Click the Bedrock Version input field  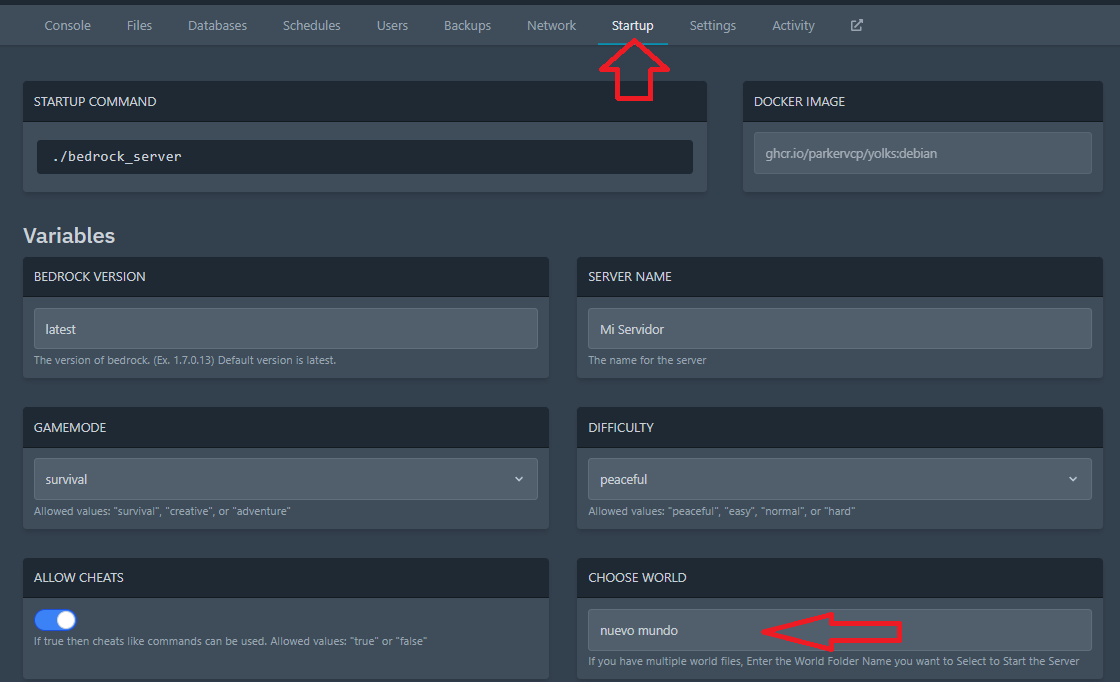[x=285, y=328]
